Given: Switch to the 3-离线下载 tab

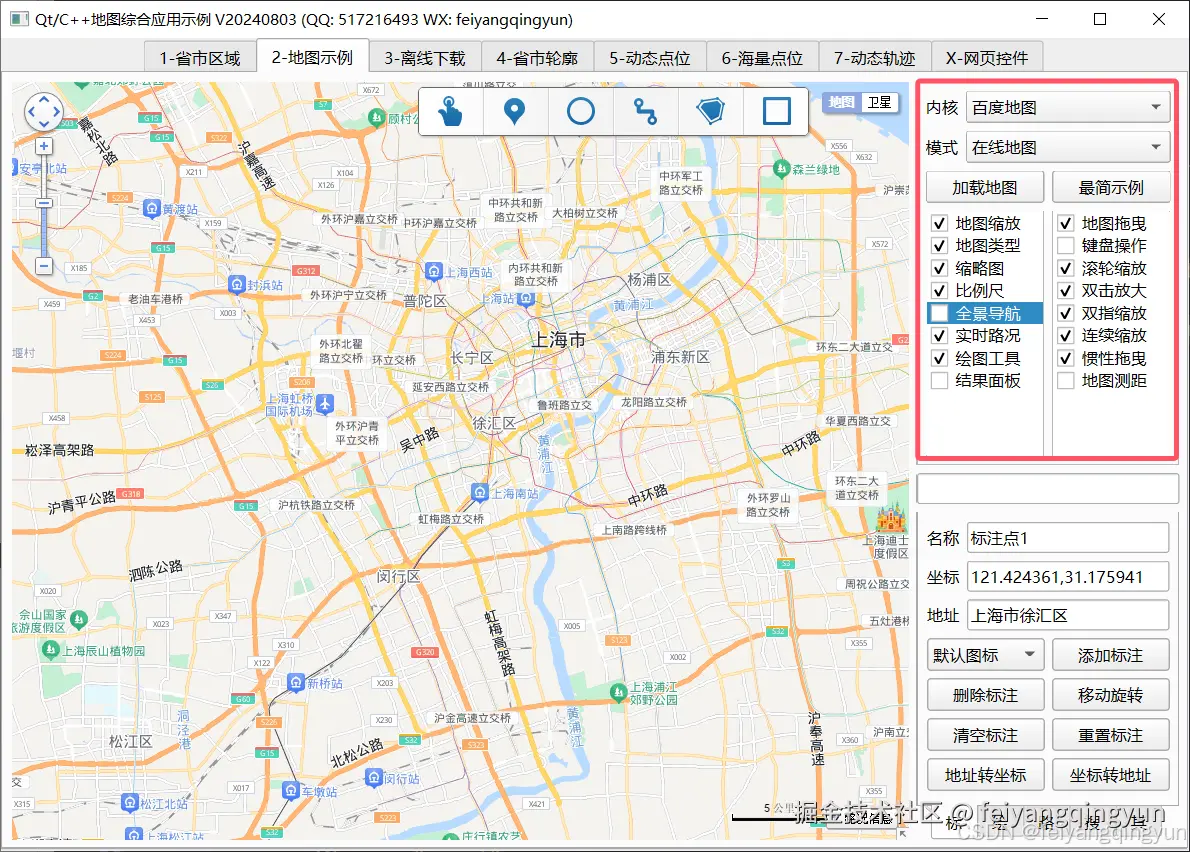Looking at the screenshot, I should pos(423,57).
